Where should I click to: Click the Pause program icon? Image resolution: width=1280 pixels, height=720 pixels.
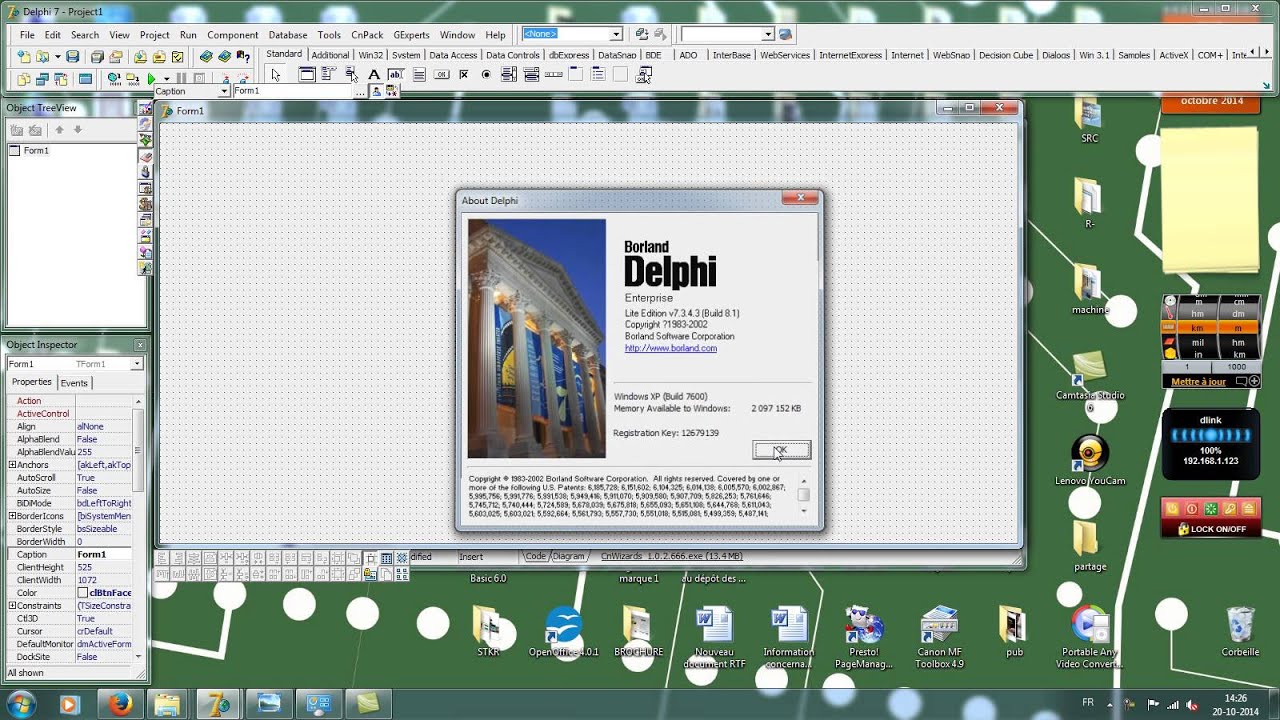click(181, 78)
